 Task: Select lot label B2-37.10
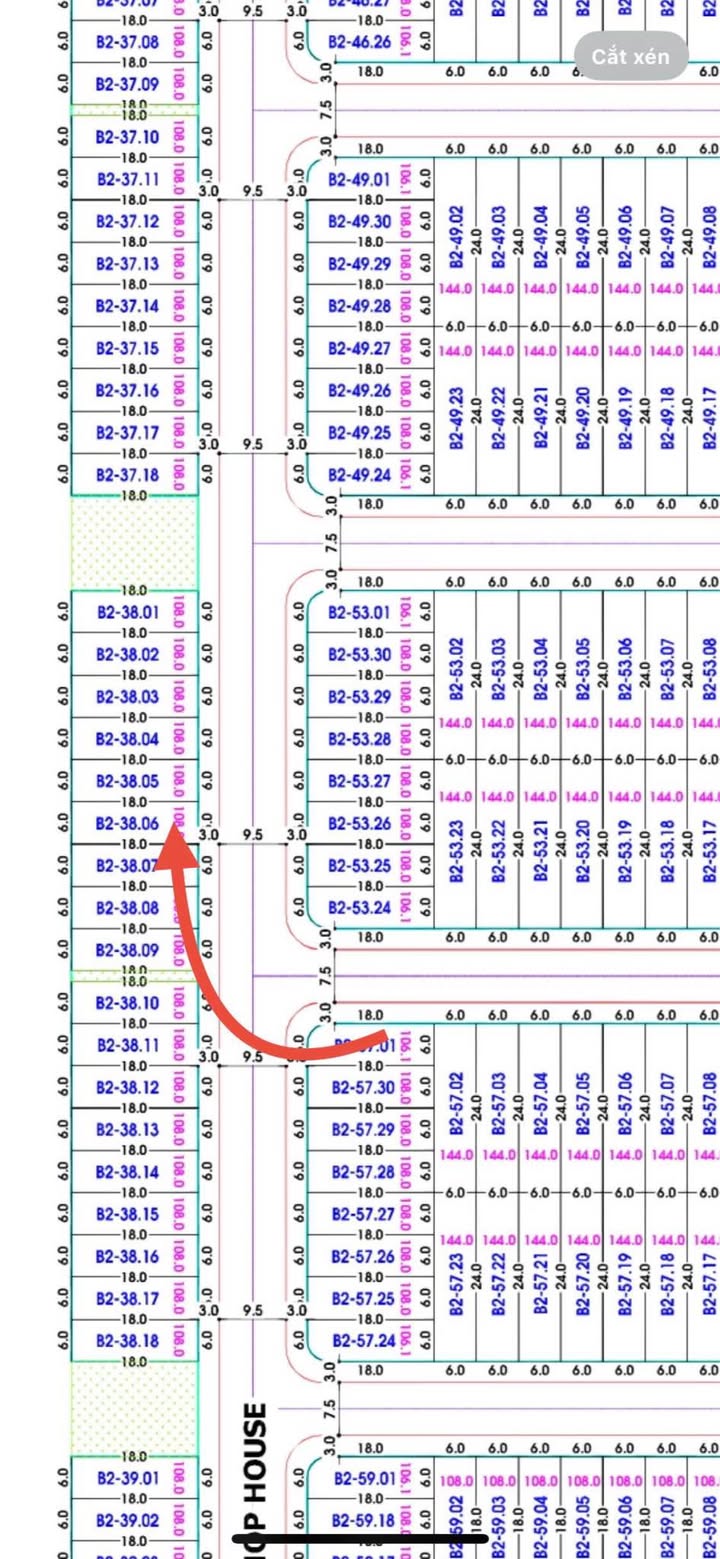[127, 137]
